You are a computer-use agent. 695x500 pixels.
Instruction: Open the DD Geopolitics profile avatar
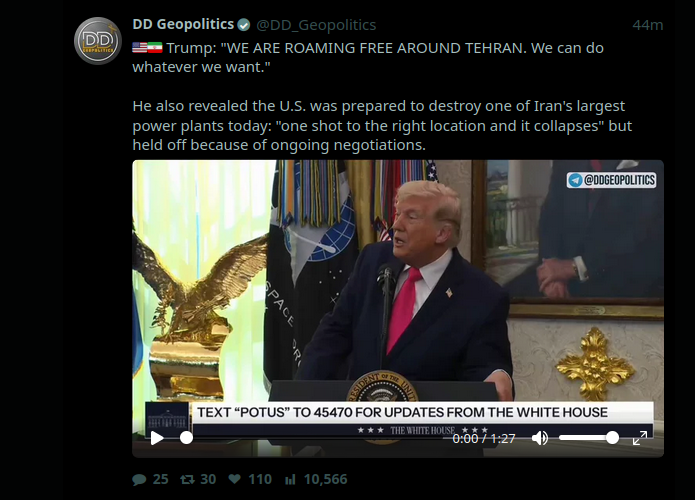coord(98,41)
